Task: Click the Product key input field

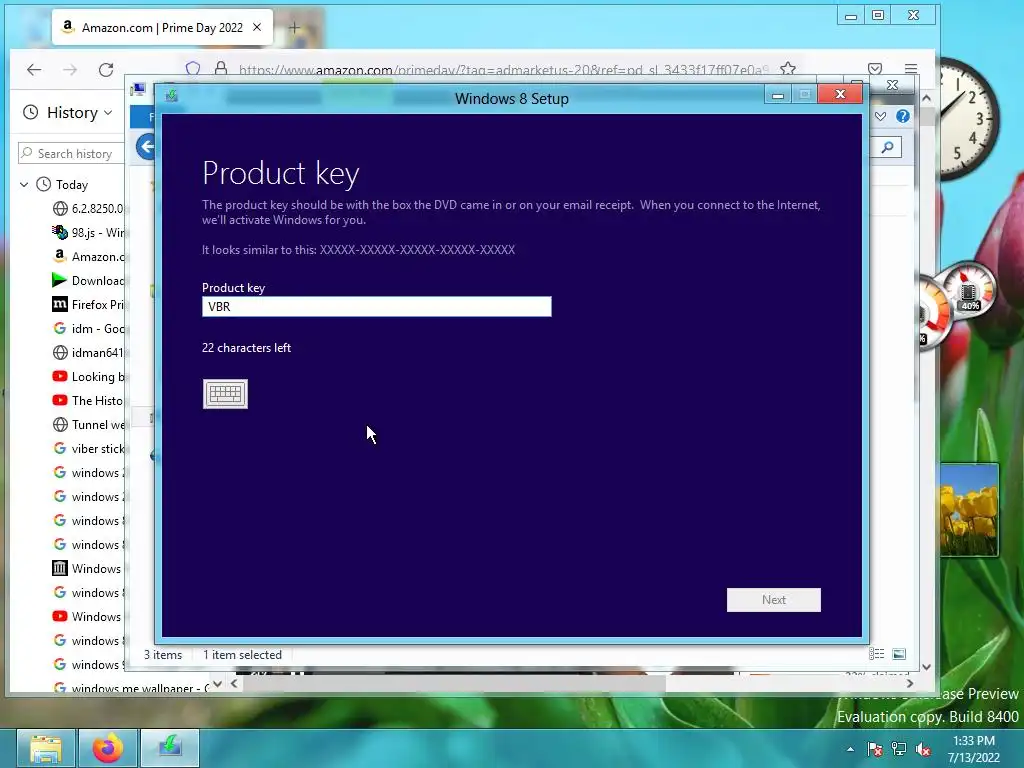Action: pos(376,306)
